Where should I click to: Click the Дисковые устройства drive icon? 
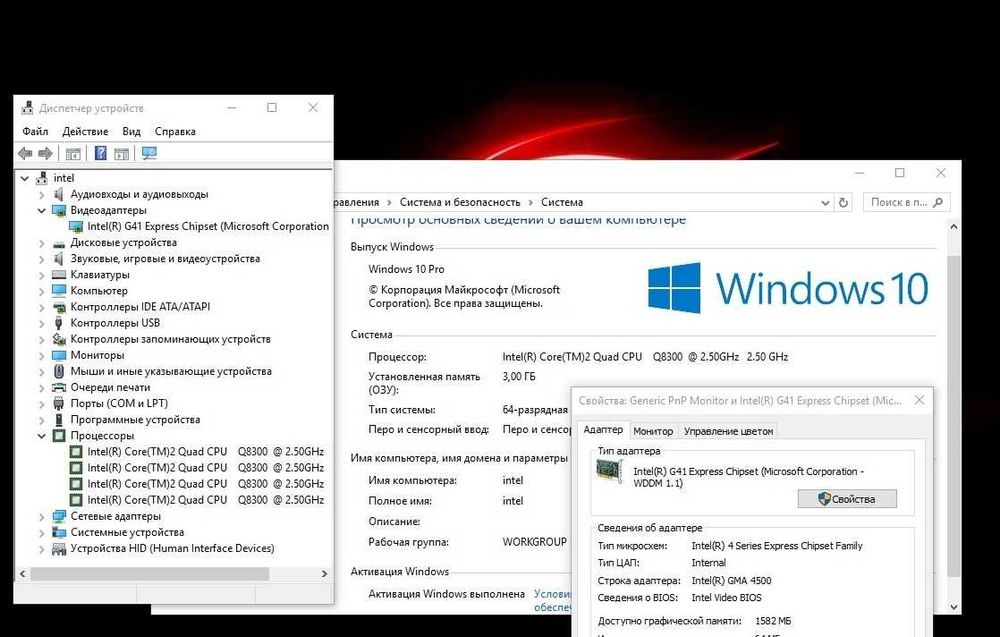pos(59,242)
